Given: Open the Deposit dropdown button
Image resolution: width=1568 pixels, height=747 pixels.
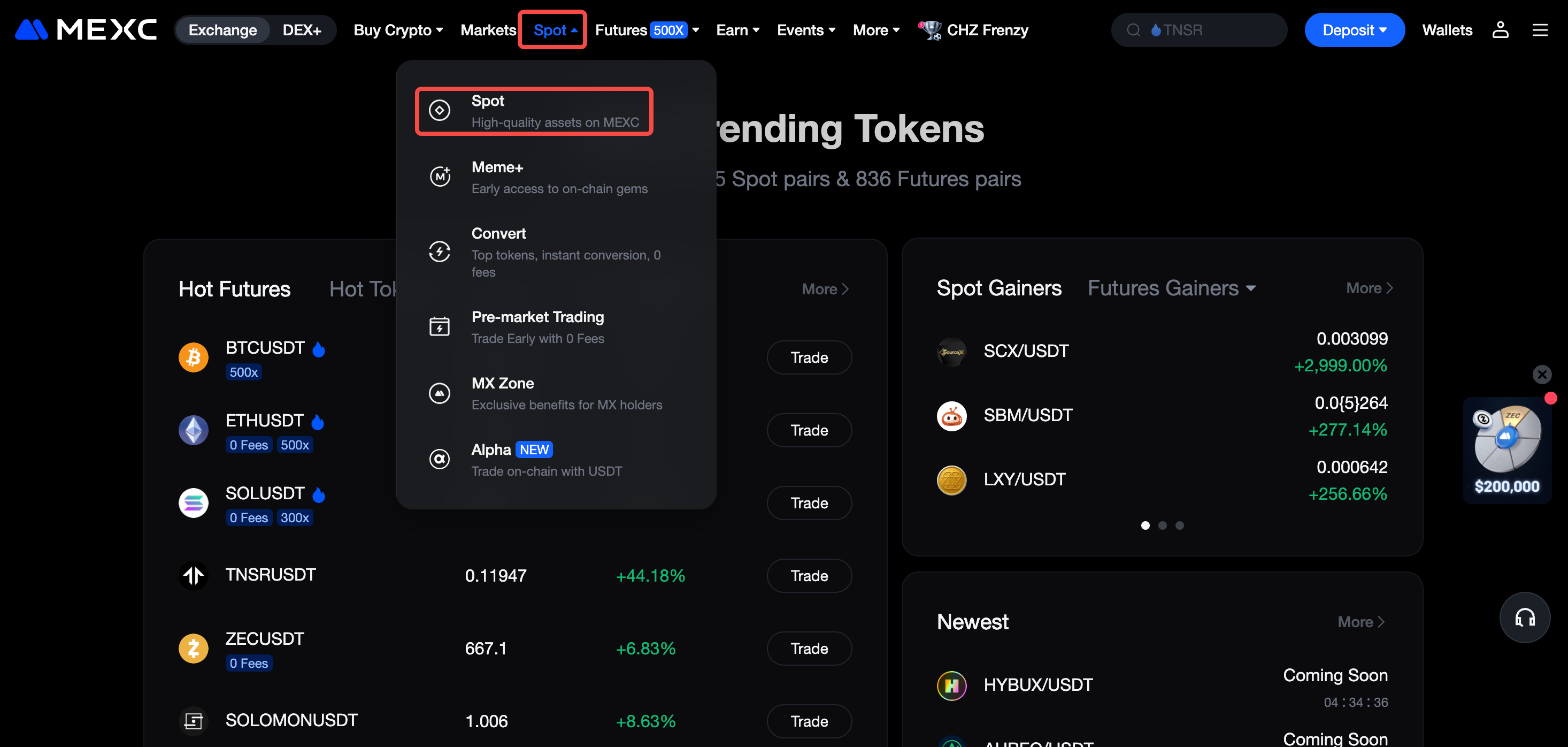Looking at the screenshot, I should (1354, 30).
